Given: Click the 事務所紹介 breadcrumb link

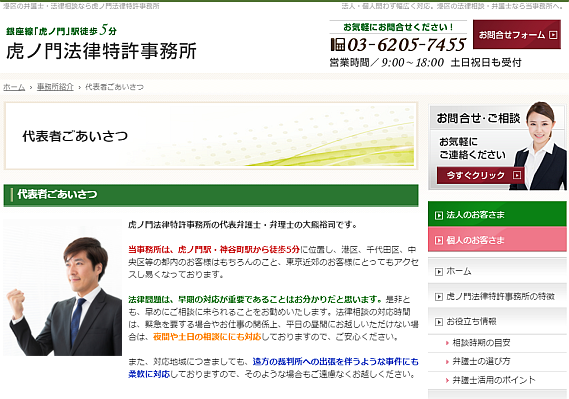Looking at the screenshot, I should (x=55, y=87).
